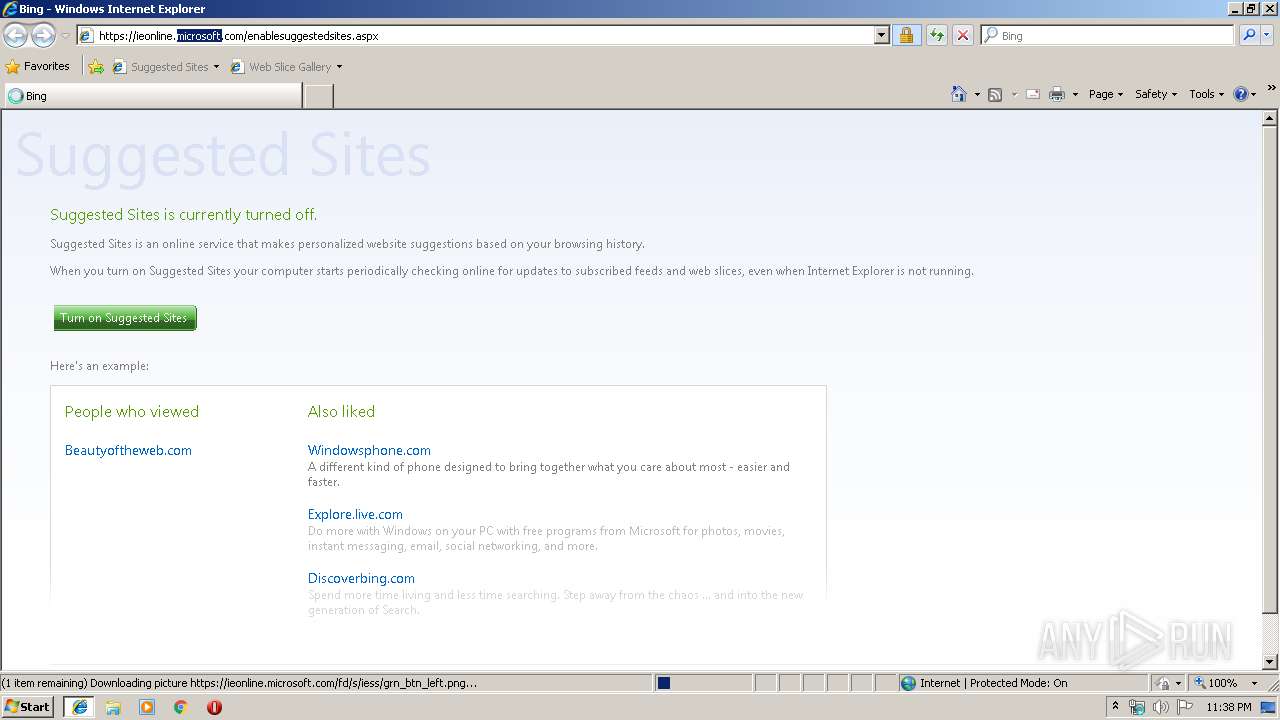Expand the command bar overflow chevron
The height and width of the screenshot is (720, 1280).
(1272, 89)
